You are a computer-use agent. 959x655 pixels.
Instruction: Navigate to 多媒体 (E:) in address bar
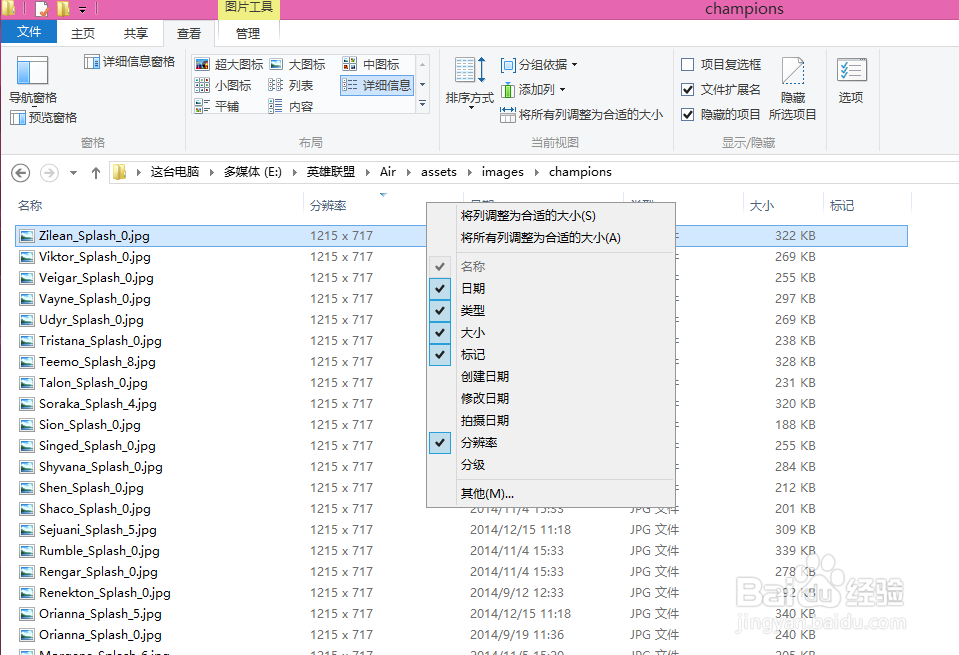(x=253, y=172)
